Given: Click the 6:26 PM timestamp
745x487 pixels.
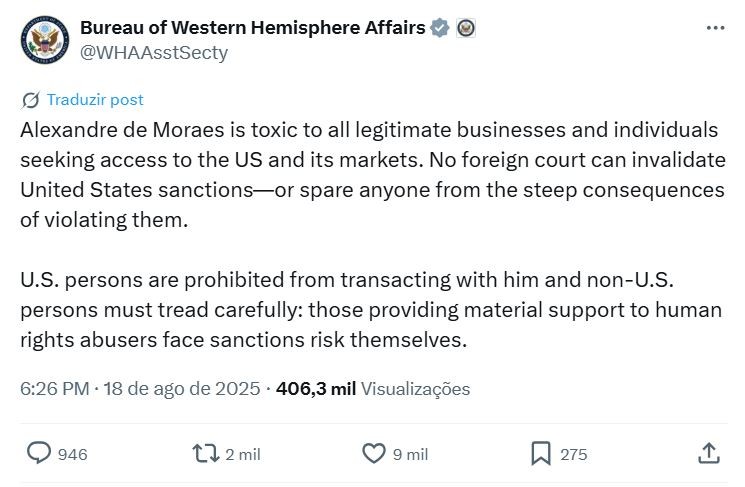Looking at the screenshot, I should [x=55, y=389].
